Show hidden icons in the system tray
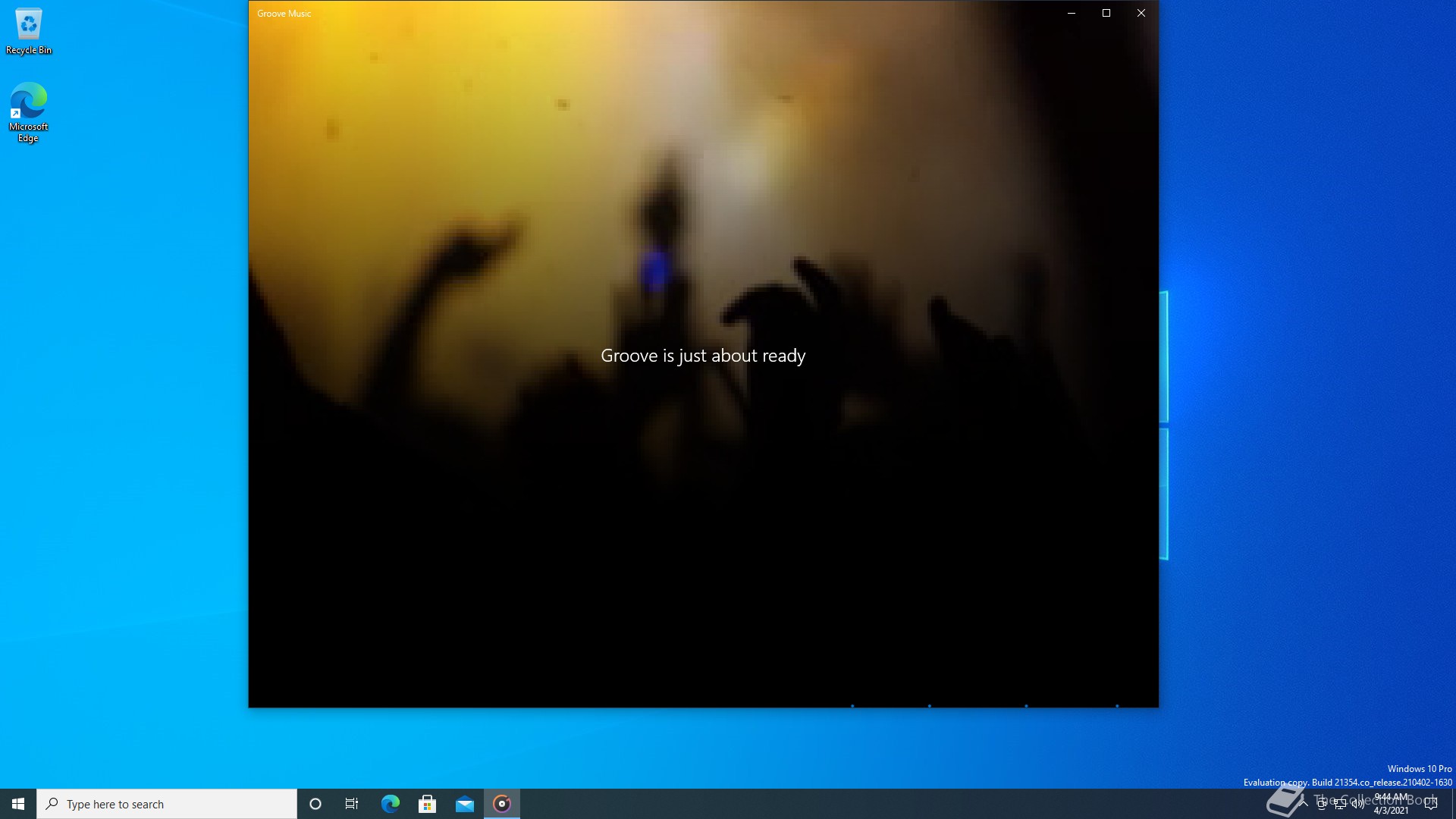This screenshot has height=819, width=1456. tap(1304, 804)
